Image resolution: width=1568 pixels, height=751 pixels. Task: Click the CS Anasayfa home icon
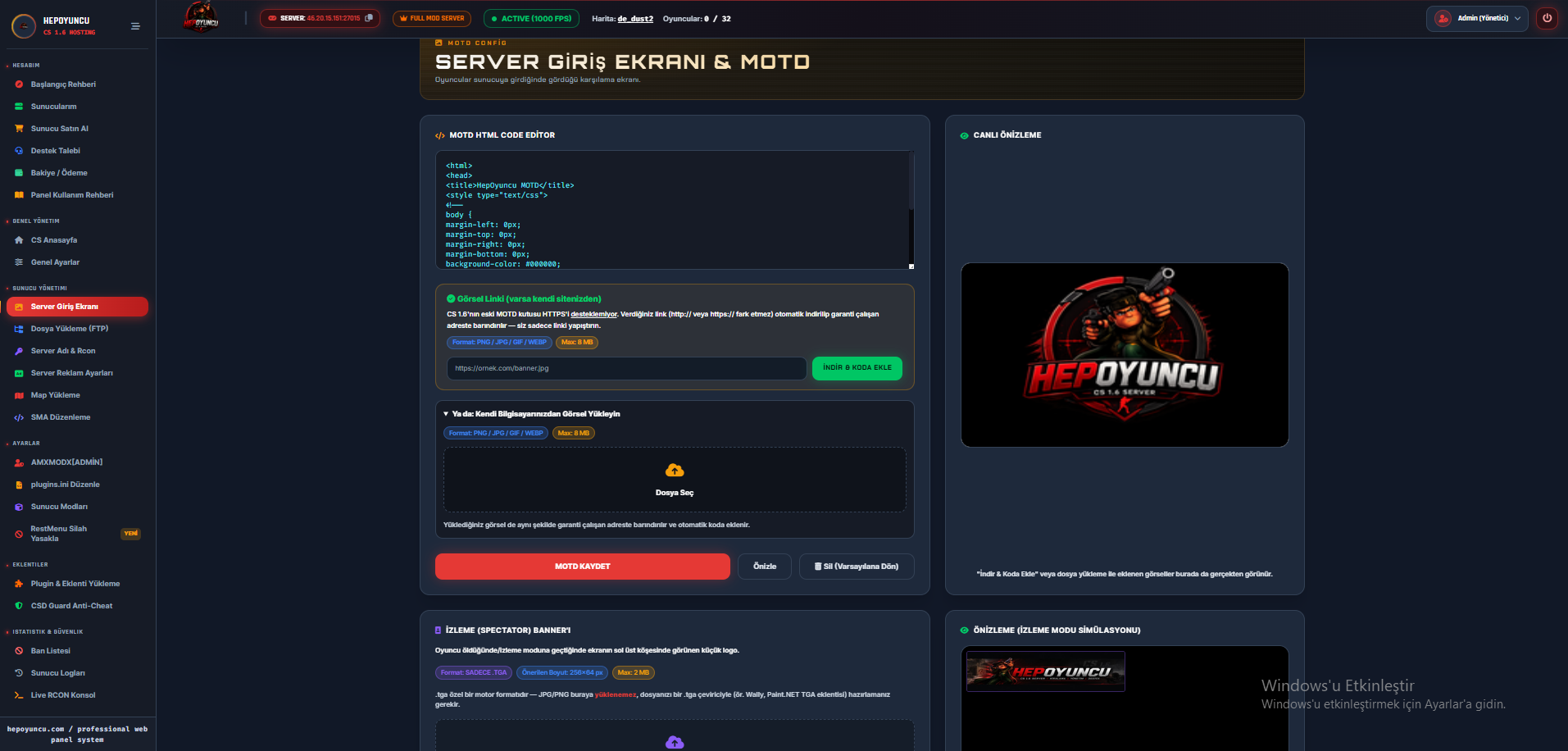tap(19, 240)
